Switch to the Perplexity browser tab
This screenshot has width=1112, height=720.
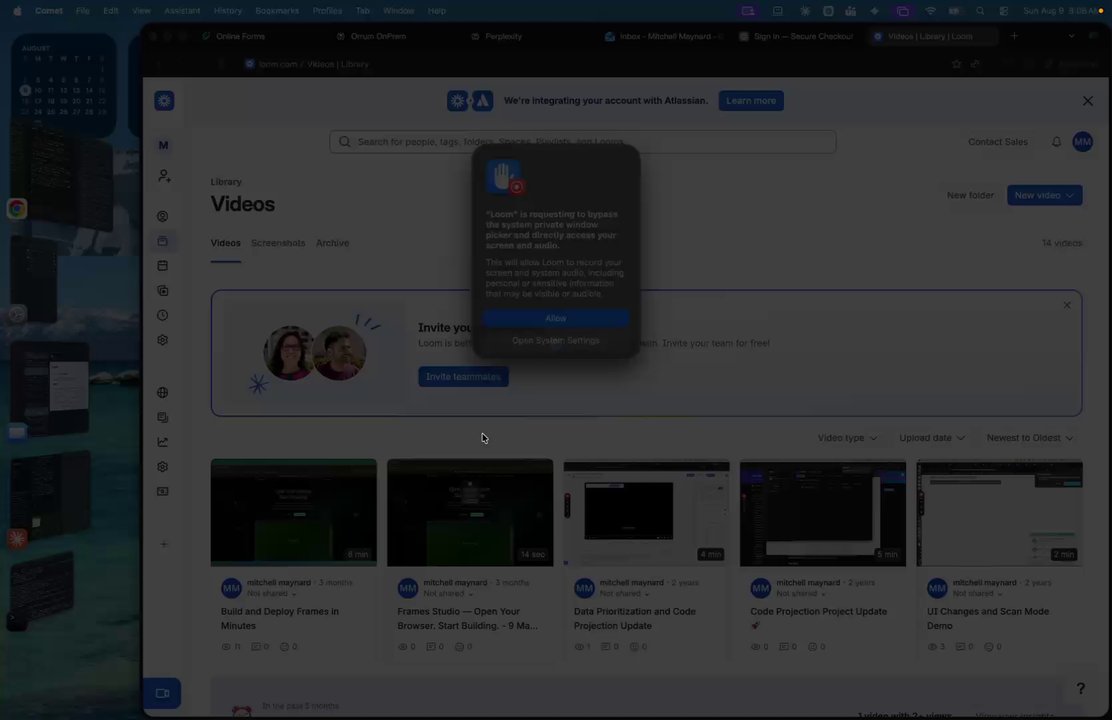click(x=504, y=36)
